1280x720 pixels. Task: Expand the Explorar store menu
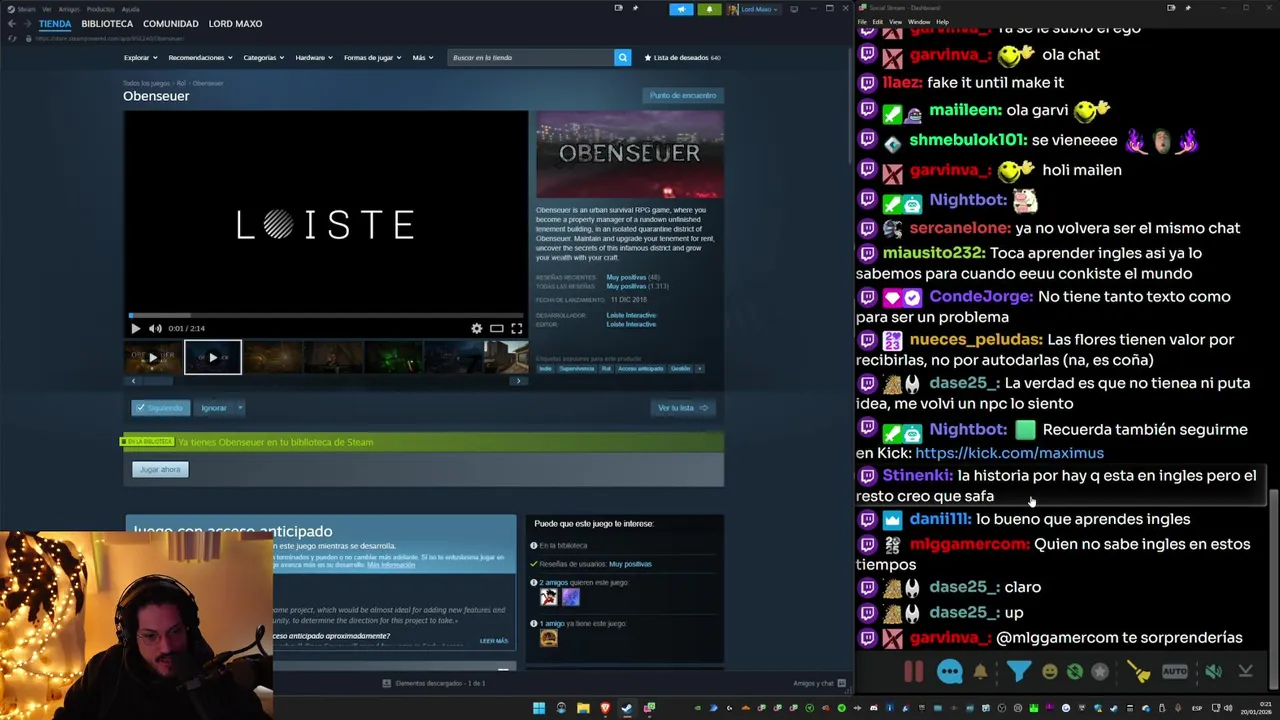(139, 58)
